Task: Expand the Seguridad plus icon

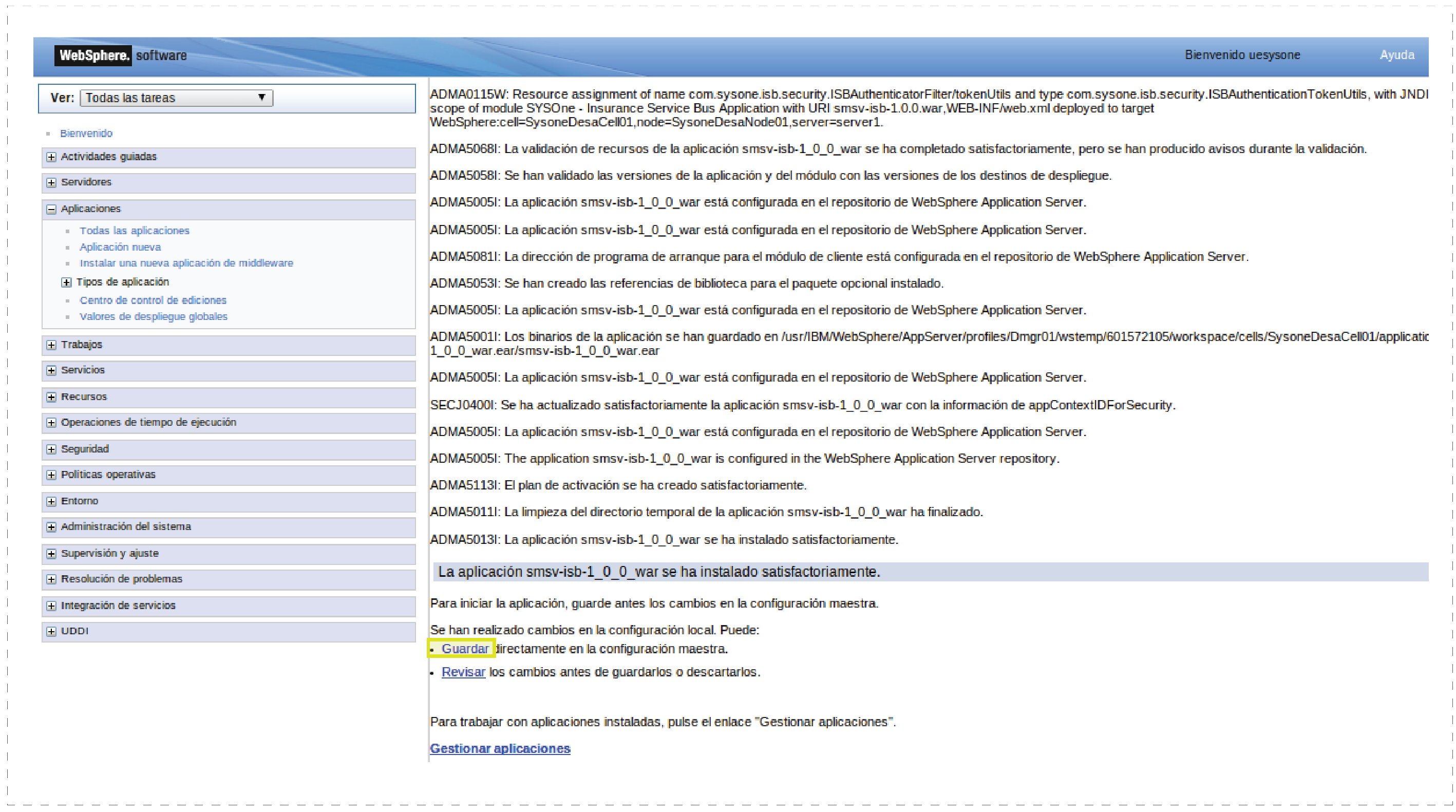Action: tap(51, 449)
